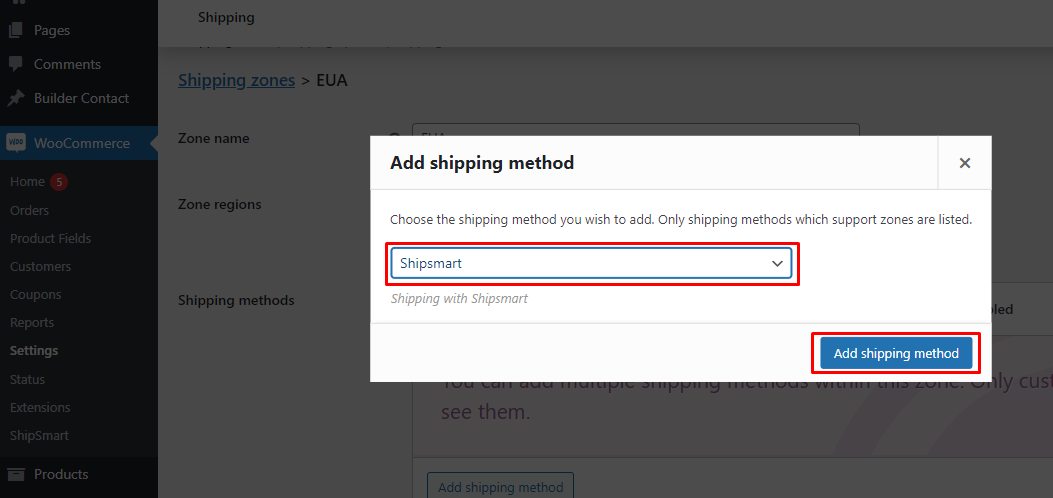The image size is (1053, 498).
Task: Close the Add shipping method dialog
Action: tap(964, 163)
